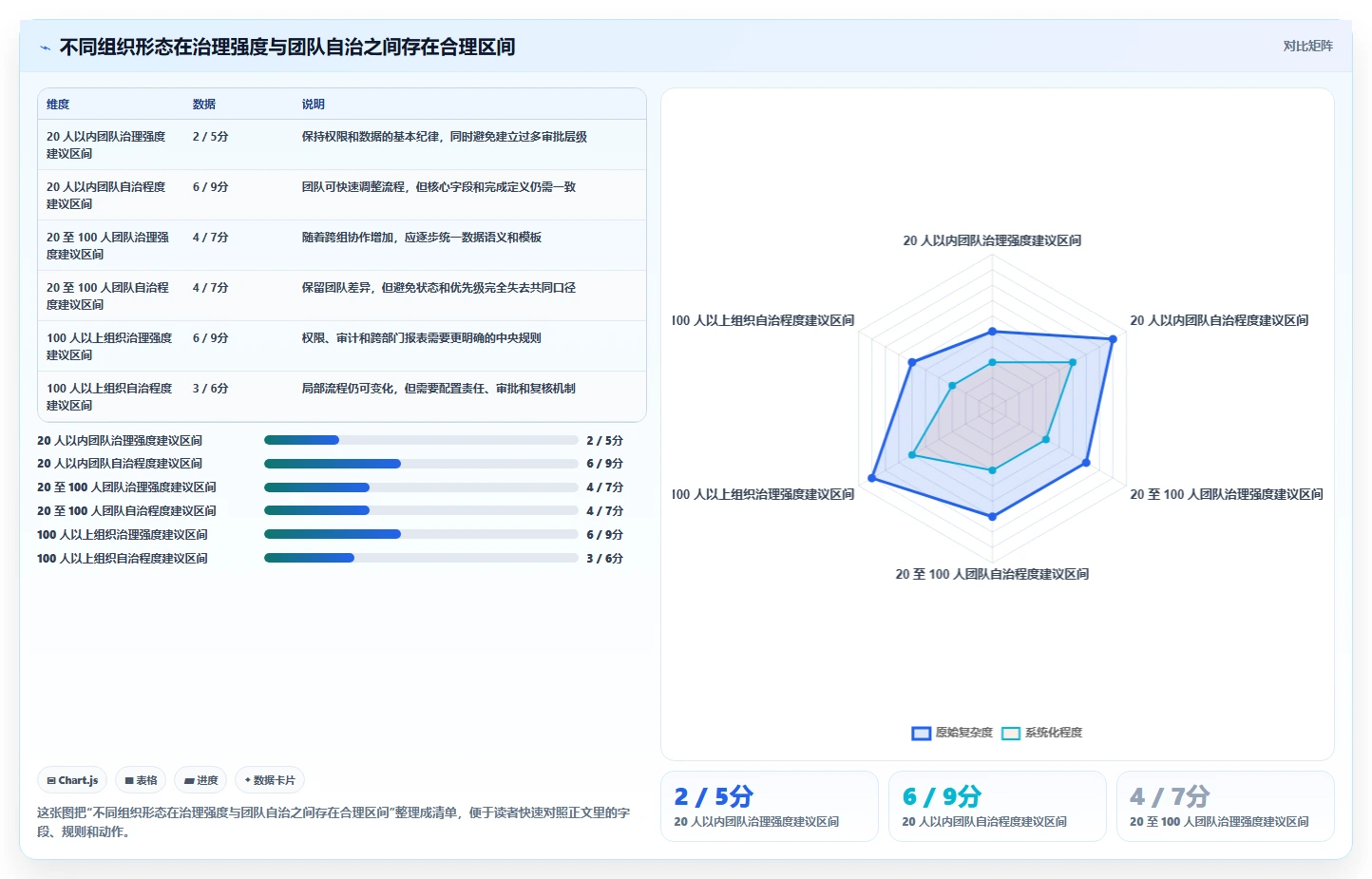This screenshot has height=879, width=1372.
Task: Select table cell 3 / 6分
Action: [211, 389]
